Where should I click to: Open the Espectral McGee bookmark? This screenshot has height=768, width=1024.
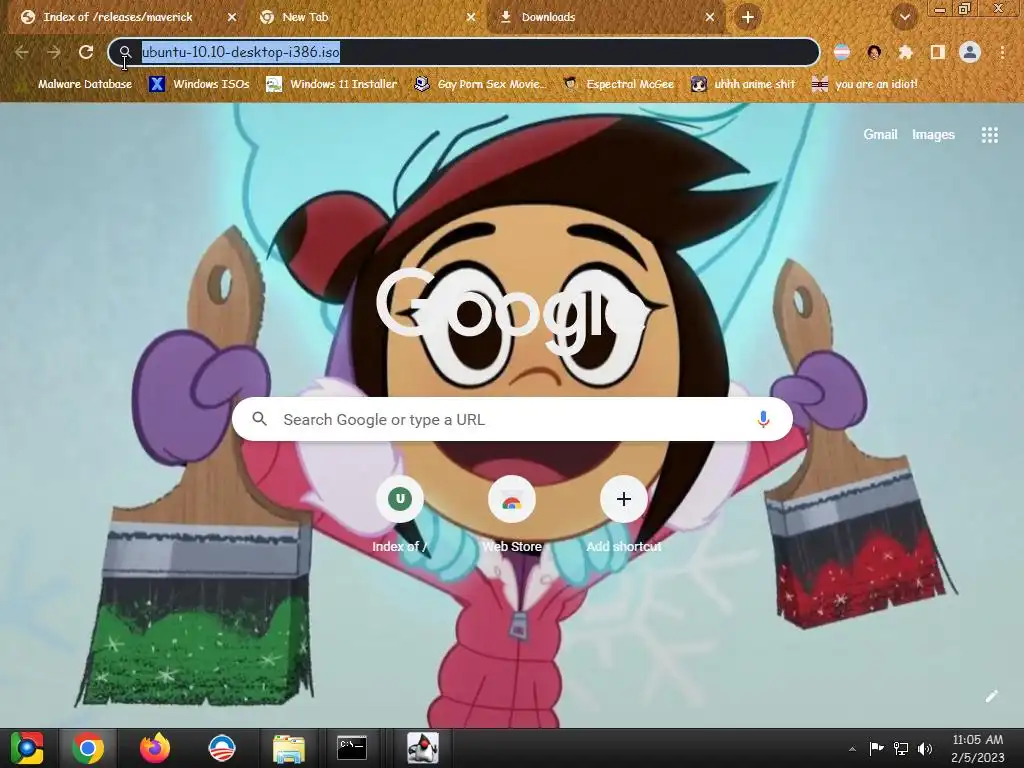pos(618,84)
